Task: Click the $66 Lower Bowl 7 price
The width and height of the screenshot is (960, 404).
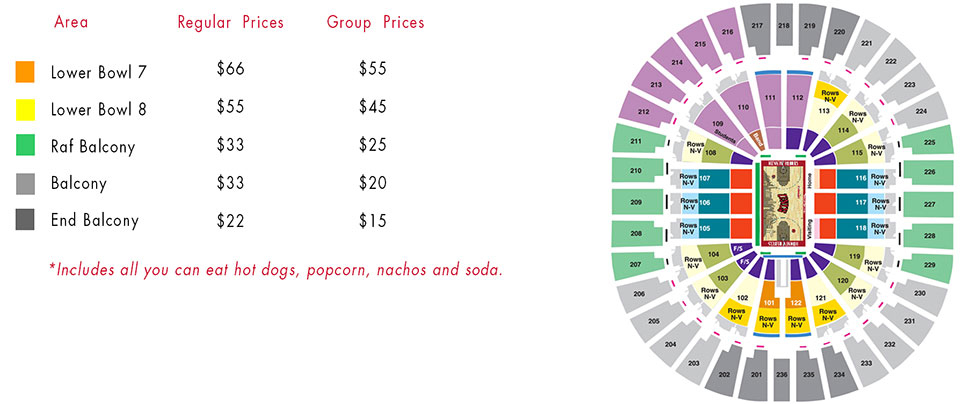Action: coord(230,69)
